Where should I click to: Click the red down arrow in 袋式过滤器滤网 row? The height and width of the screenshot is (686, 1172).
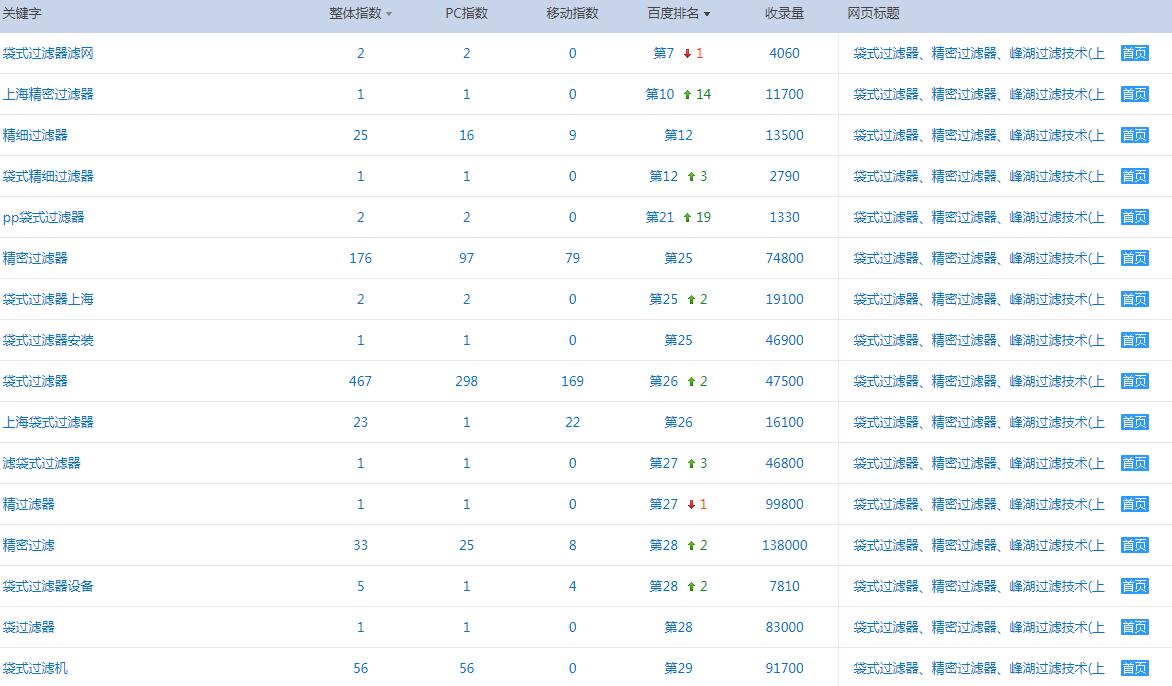click(688, 54)
